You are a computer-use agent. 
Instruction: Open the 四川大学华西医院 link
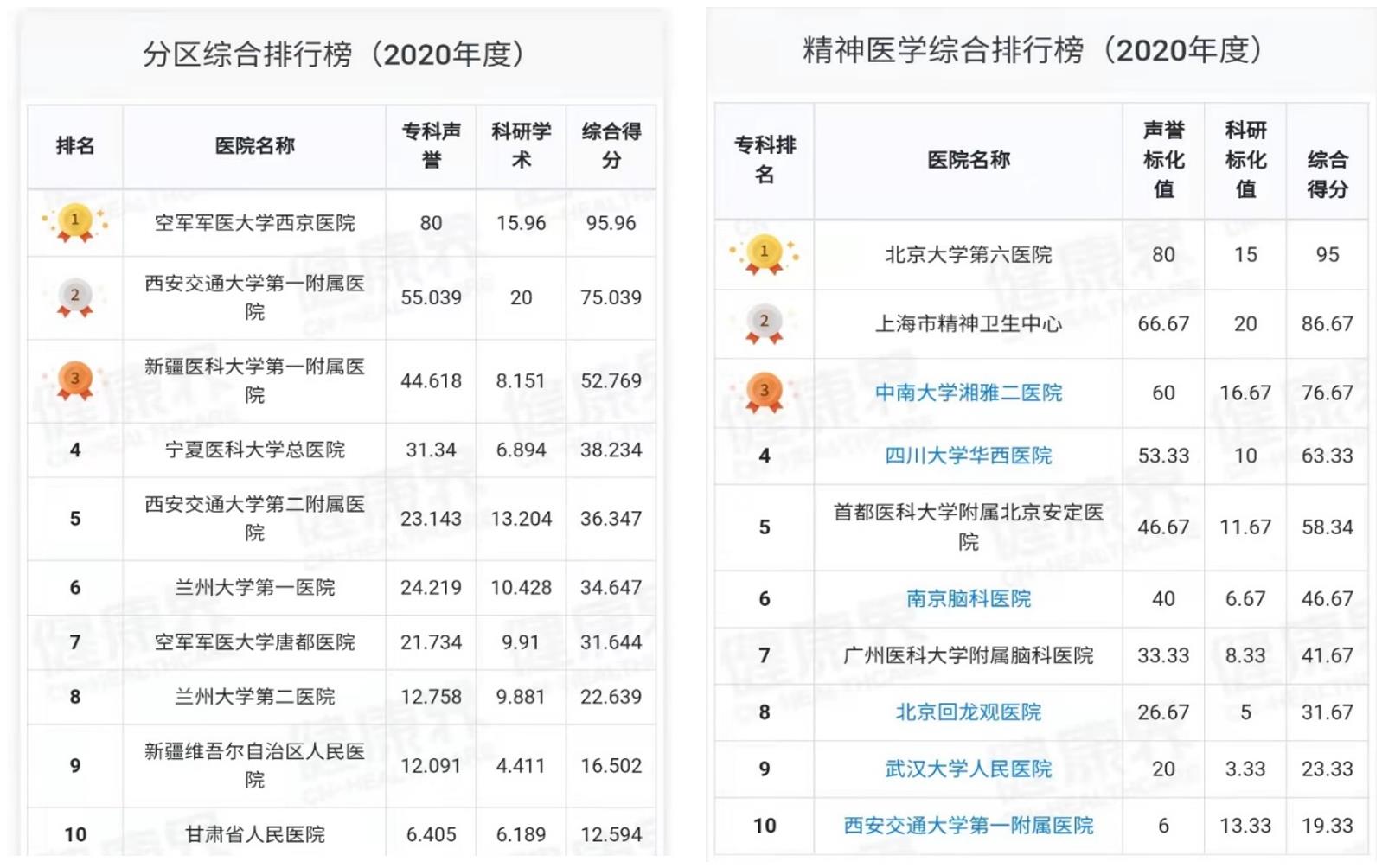tap(969, 456)
